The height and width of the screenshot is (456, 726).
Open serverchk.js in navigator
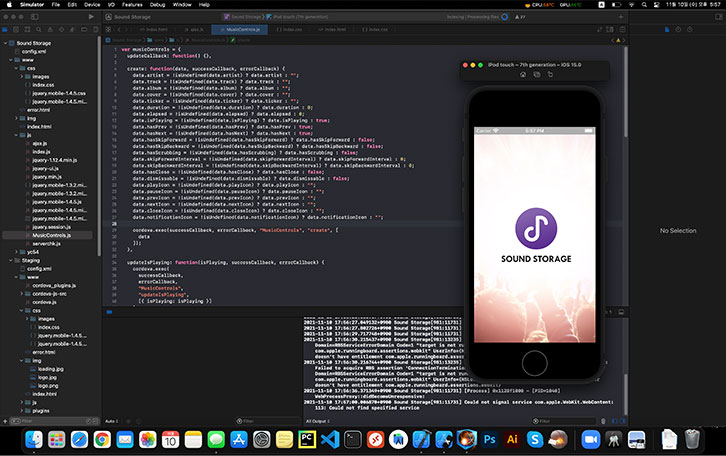coord(46,244)
